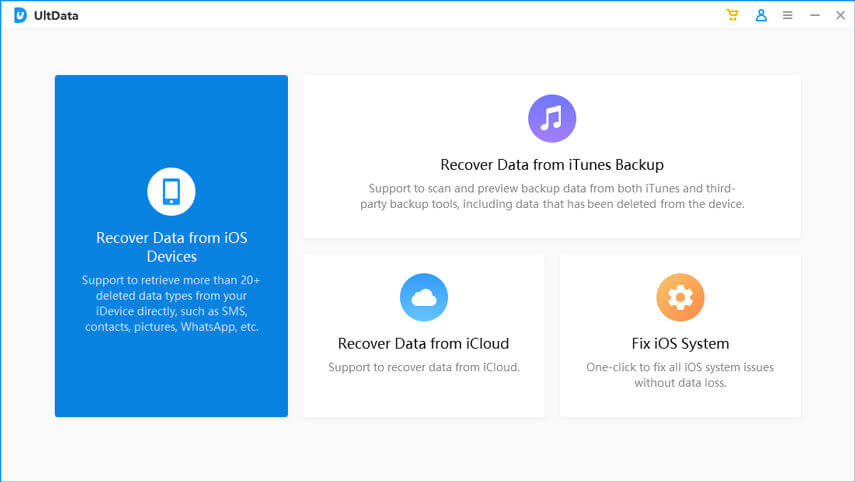Click the blue iCloud cloud icon
855x482 pixels.
click(x=424, y=297)
